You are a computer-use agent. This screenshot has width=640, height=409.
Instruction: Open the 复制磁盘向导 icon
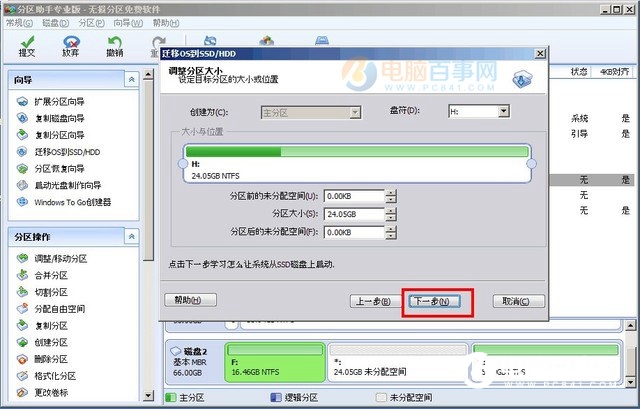pyautogui.click(x=22, y=118)
